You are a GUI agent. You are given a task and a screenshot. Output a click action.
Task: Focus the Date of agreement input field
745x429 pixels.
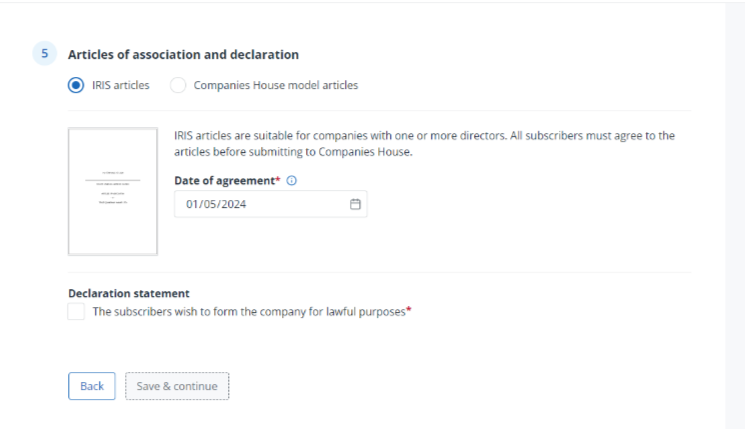pyautogui.click(x=260, y=204)
